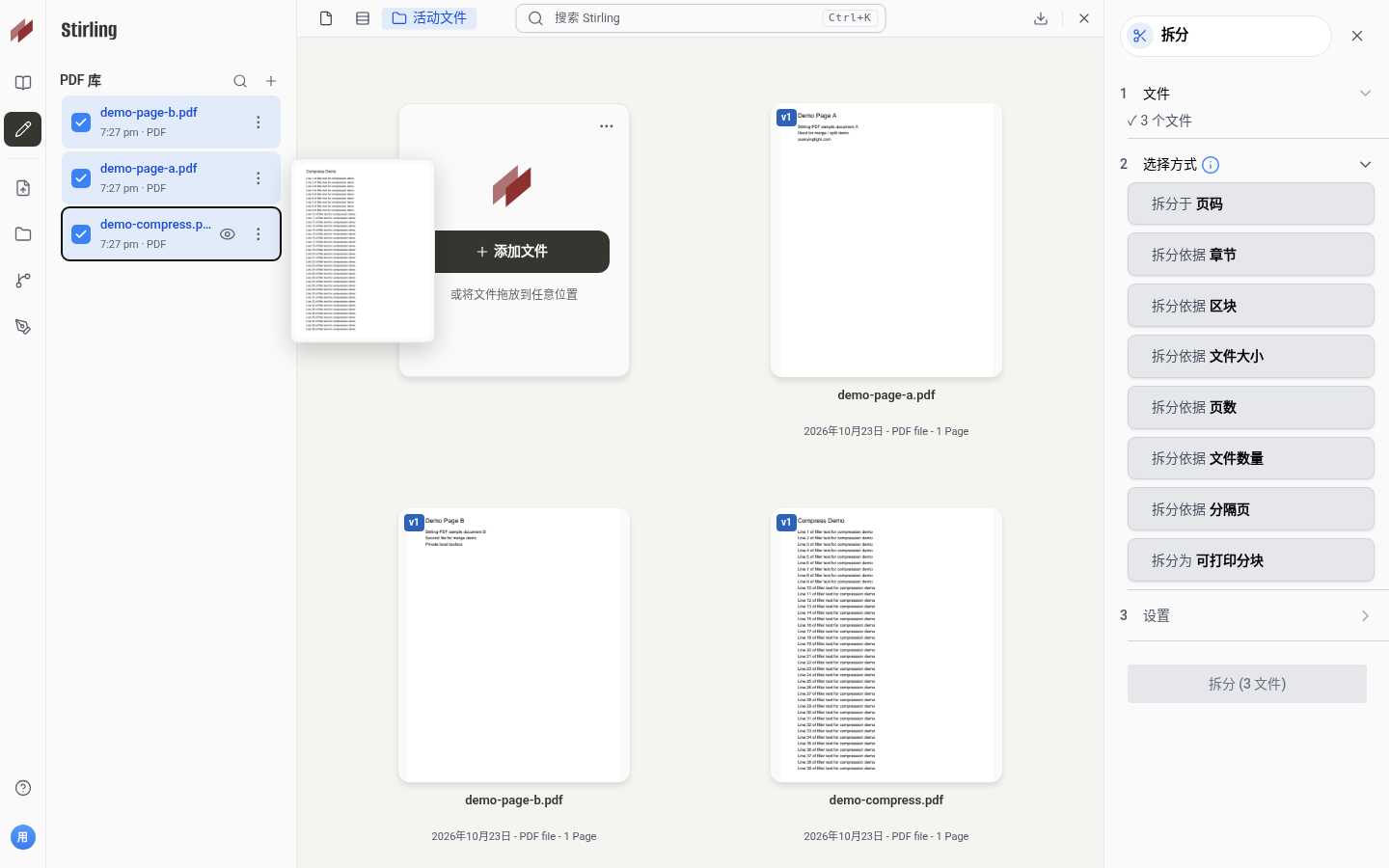Select the demo-page-b.pdf thumbnail card

pos(514,645)
